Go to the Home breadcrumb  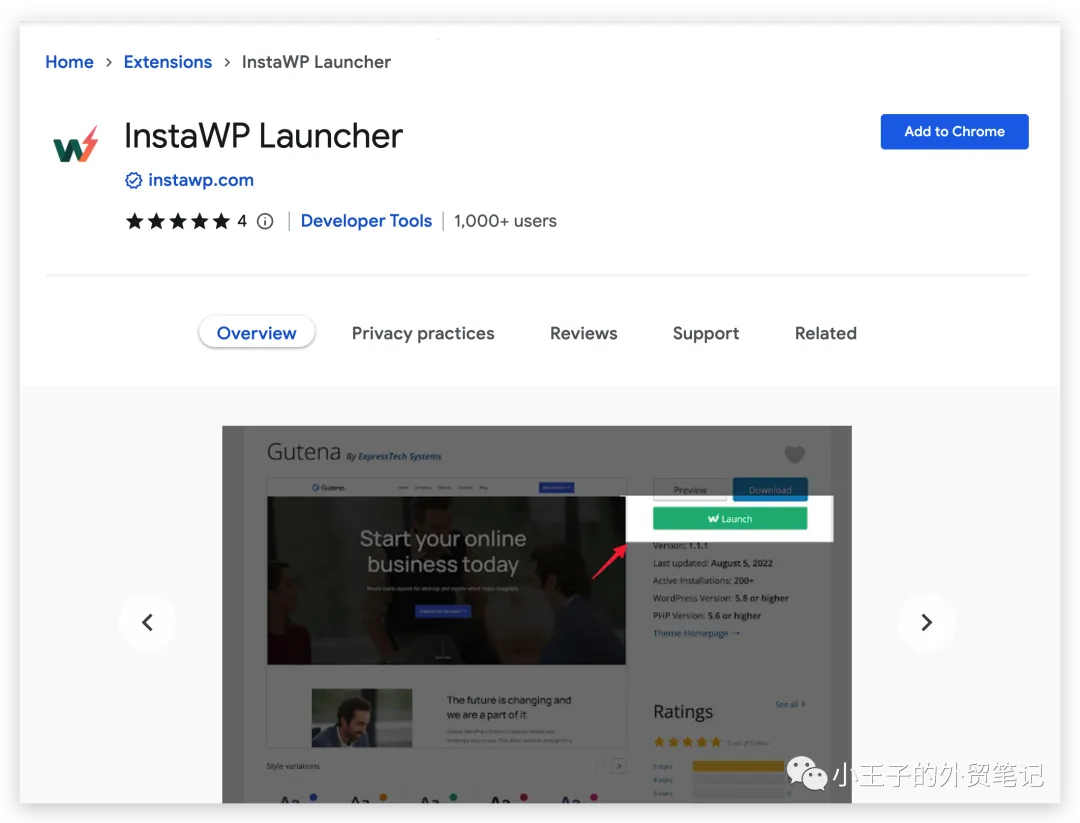coord(70,62)
